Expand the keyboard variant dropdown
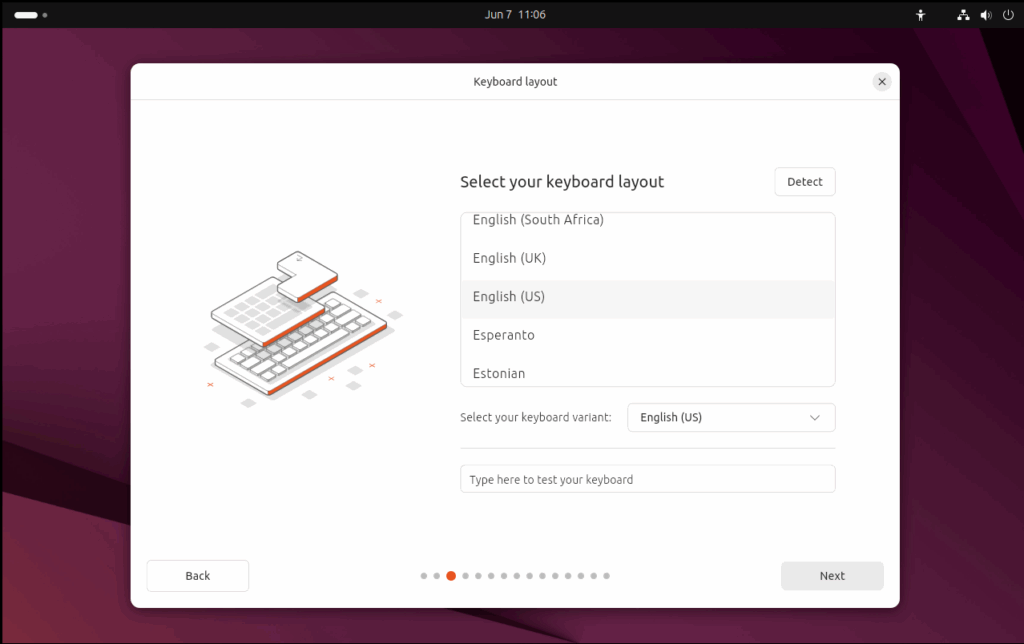 [731, 417]
